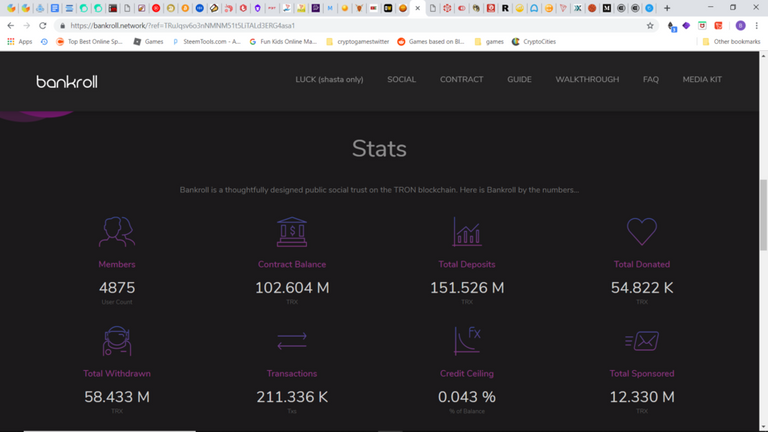Click the Total Sponsored envelope icon

point(642,341)
